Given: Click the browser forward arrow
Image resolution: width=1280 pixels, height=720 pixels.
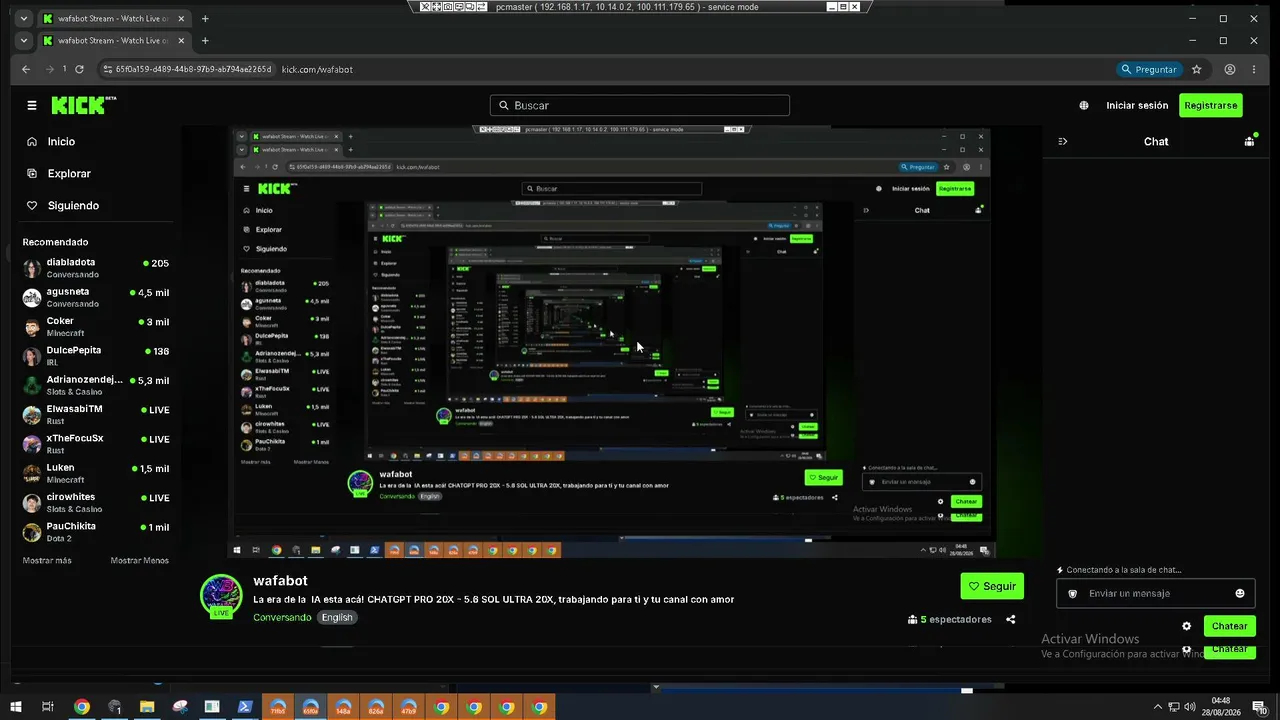Looking at the screenshot, I should pyautogui.click(x=50, y=69).
